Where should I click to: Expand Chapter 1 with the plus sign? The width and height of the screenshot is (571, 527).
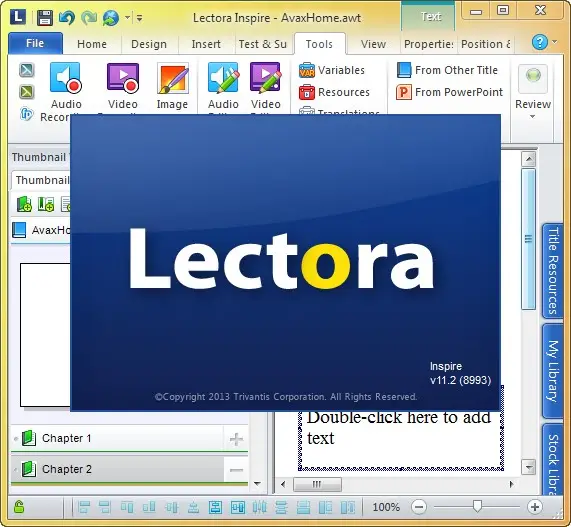pos(236,439)
